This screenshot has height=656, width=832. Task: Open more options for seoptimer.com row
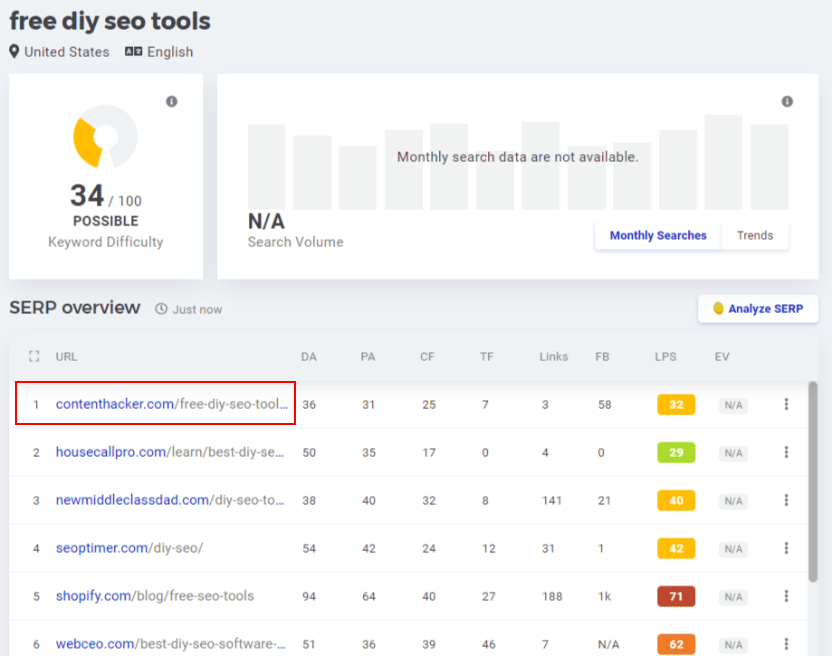pos(786,548)
